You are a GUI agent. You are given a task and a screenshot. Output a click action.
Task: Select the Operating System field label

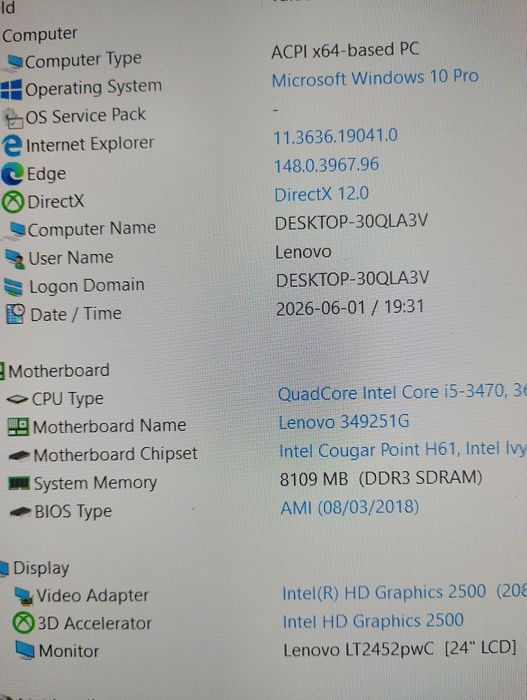94,88
